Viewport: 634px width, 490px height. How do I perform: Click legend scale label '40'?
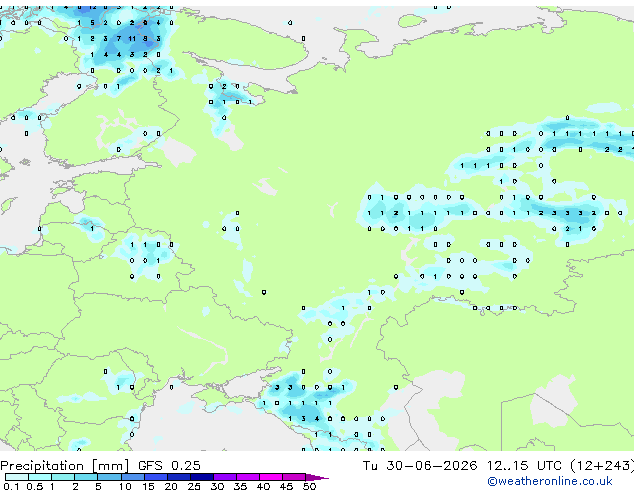pos(263,486)
